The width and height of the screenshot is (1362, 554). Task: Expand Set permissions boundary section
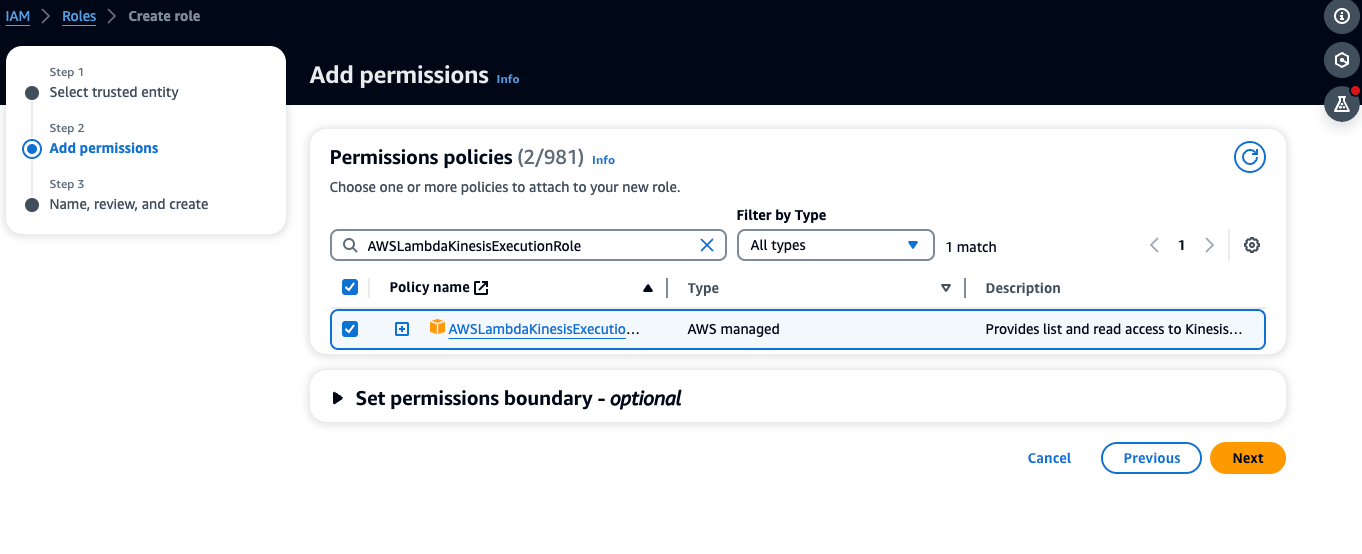coord(338,398)
